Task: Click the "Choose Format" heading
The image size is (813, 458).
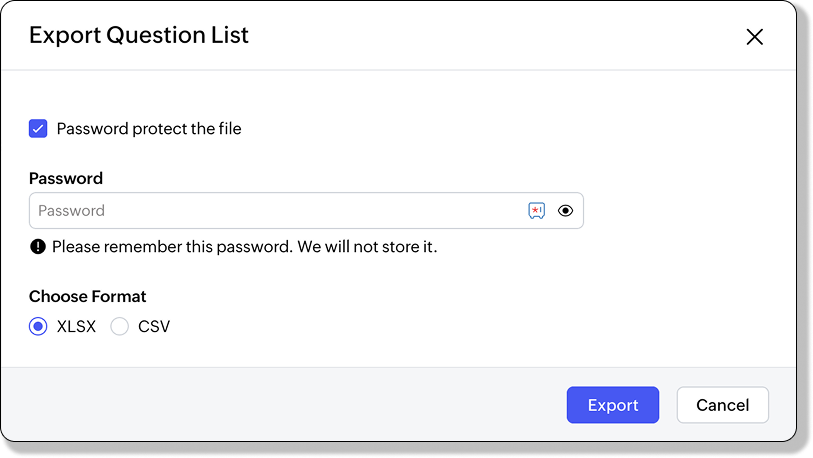Action: point(88,296)
